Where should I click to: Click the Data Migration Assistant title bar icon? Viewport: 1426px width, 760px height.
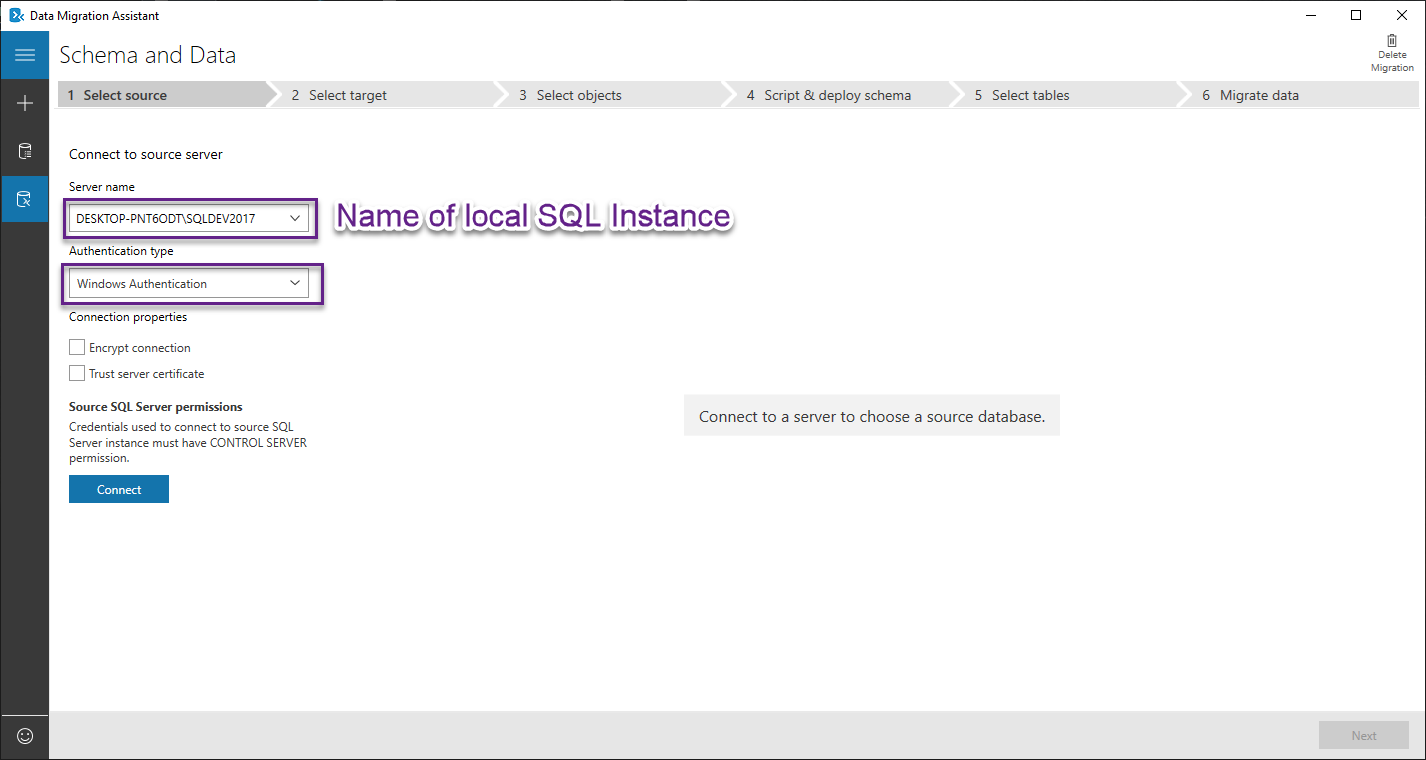(16, 15)
